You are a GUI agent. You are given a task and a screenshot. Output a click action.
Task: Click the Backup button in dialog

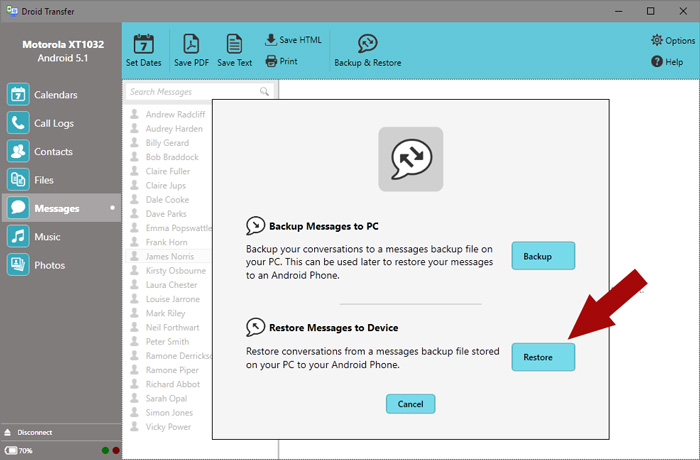coord(543,256)
